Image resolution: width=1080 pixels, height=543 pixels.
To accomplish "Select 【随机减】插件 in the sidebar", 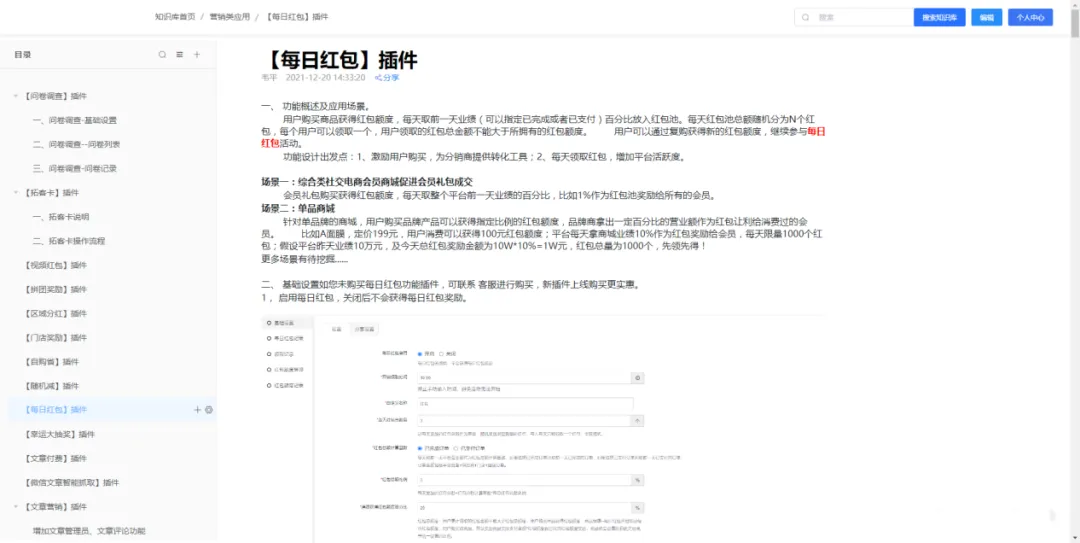I will click(x=50, y=386).
